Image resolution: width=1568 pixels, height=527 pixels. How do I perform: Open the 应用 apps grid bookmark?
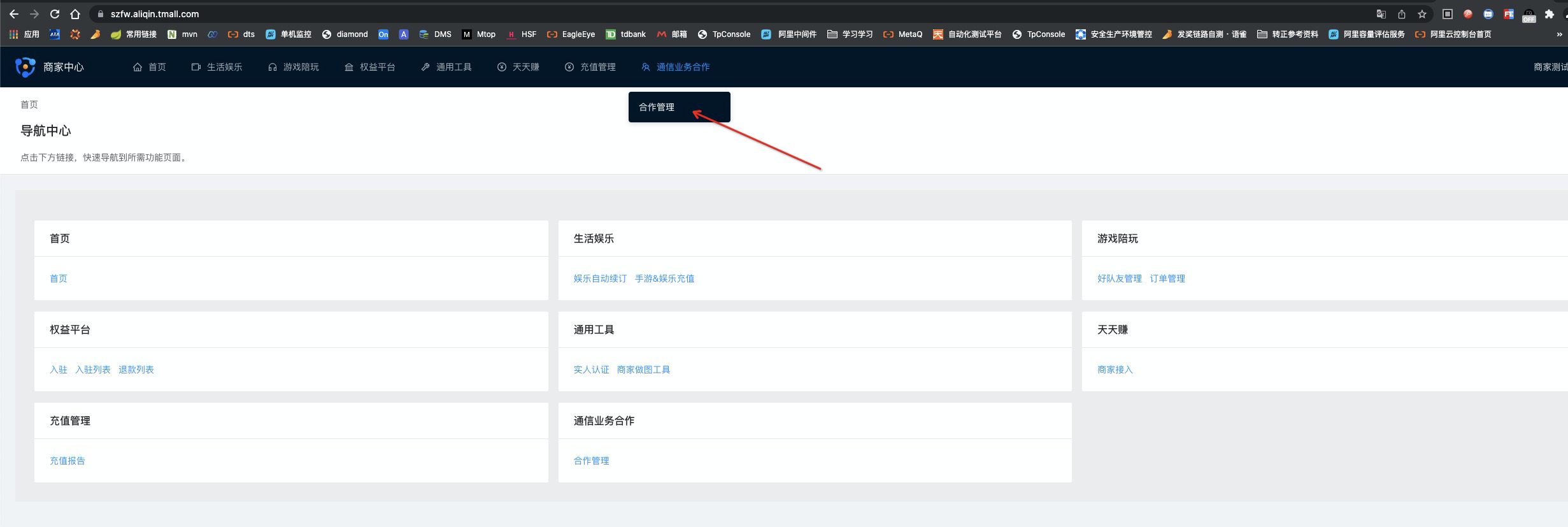click(24, 34)
